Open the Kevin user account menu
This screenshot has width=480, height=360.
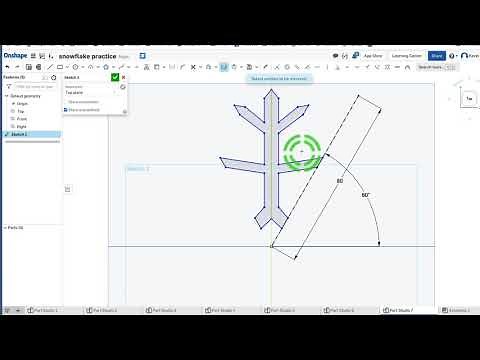[x=470, y=56]
